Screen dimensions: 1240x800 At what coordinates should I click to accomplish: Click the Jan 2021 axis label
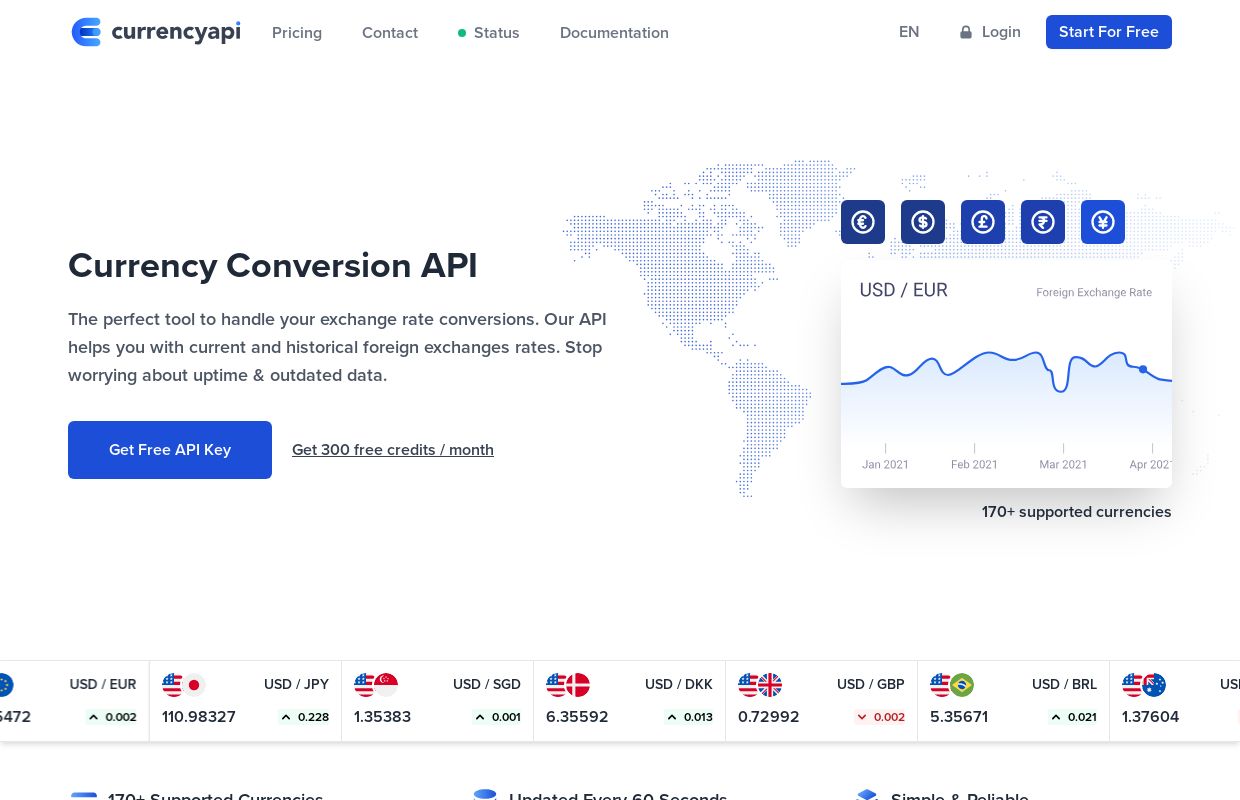coord(886,465)
